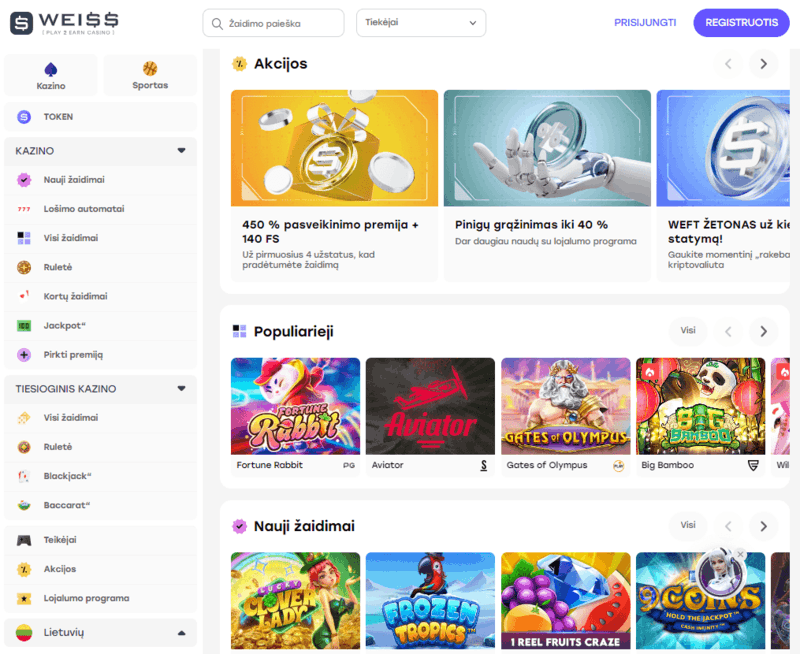Click the search magnifier icon
This screenshot has width=800, height=654.
point(217,23)
